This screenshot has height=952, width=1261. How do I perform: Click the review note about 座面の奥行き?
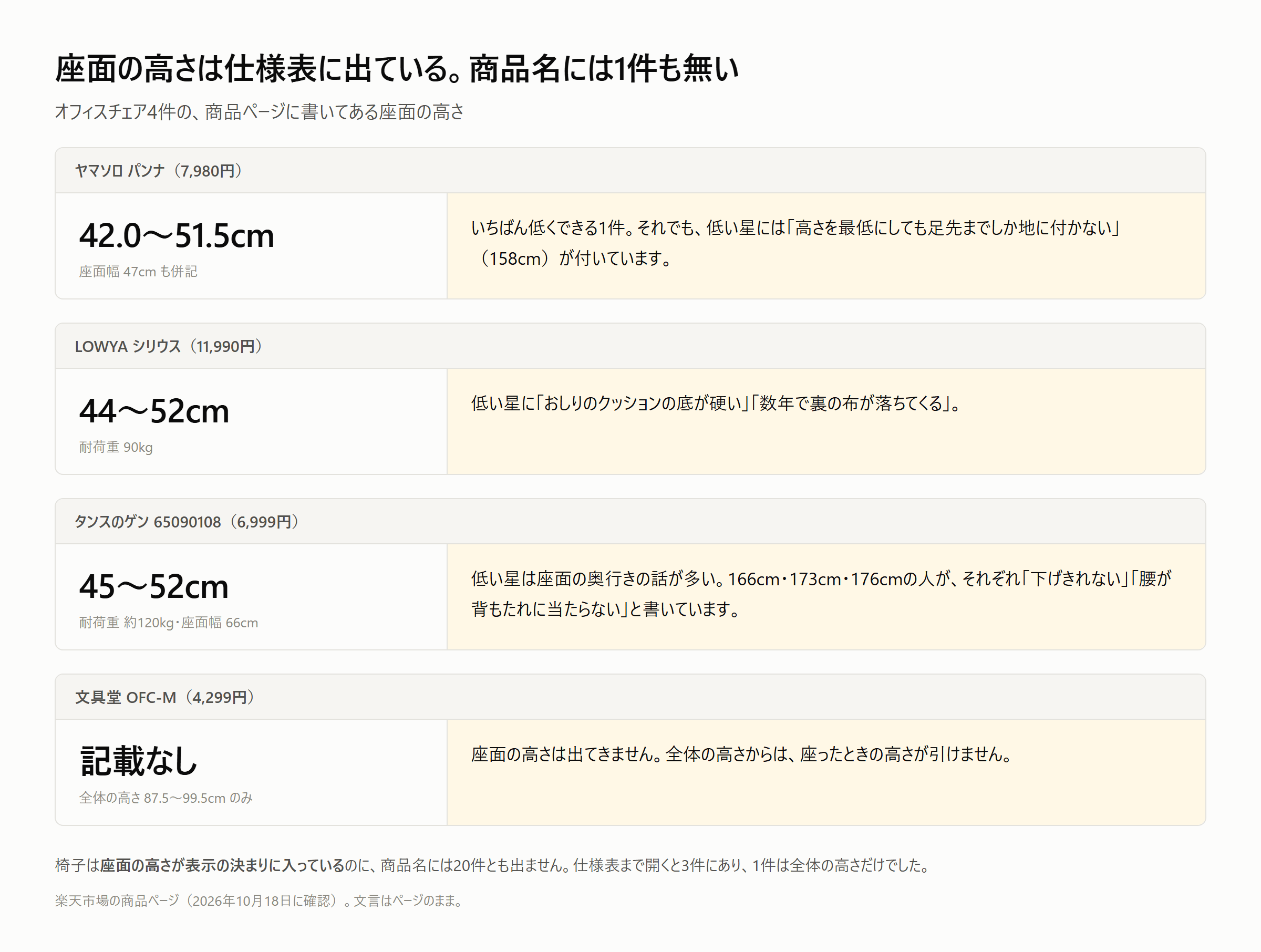(x=821, y=594)
